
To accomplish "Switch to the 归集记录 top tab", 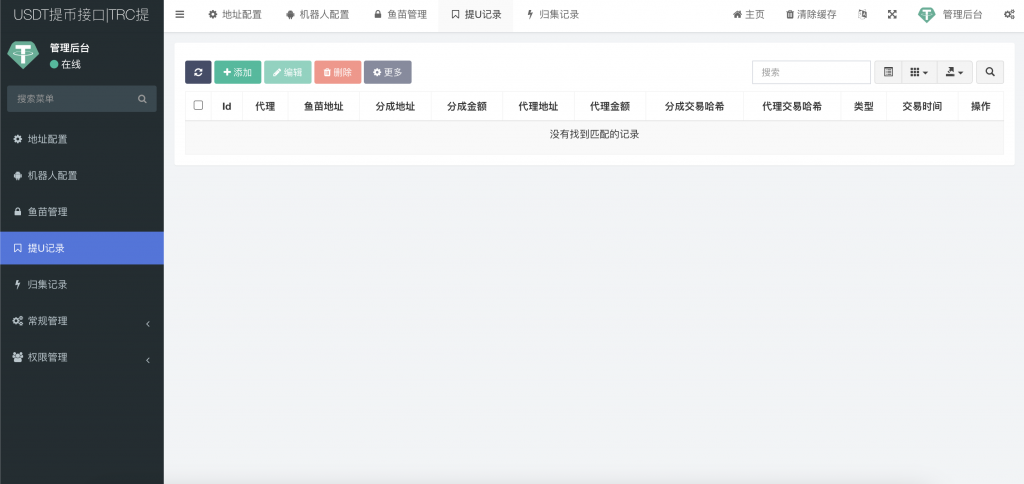I will [x=552, y=15].
